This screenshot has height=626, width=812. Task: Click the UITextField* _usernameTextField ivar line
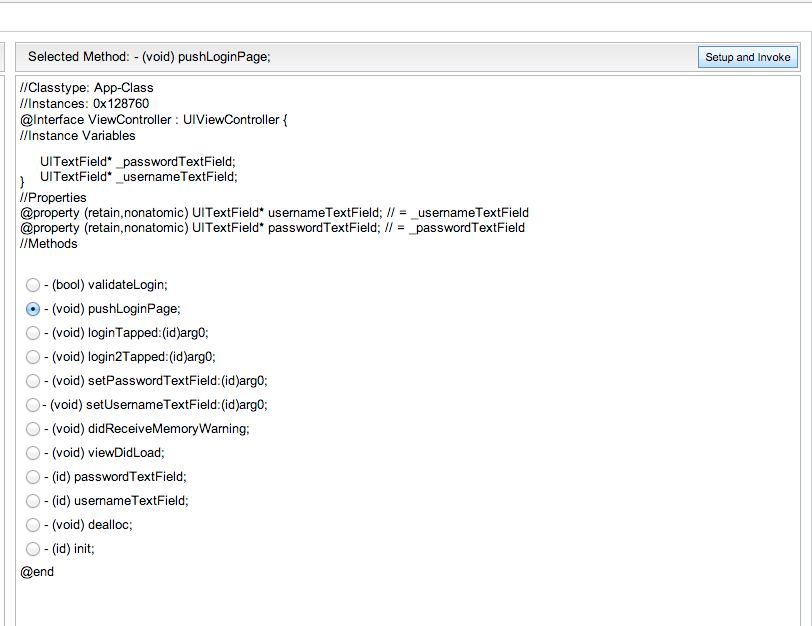click(x=138, y=176)
